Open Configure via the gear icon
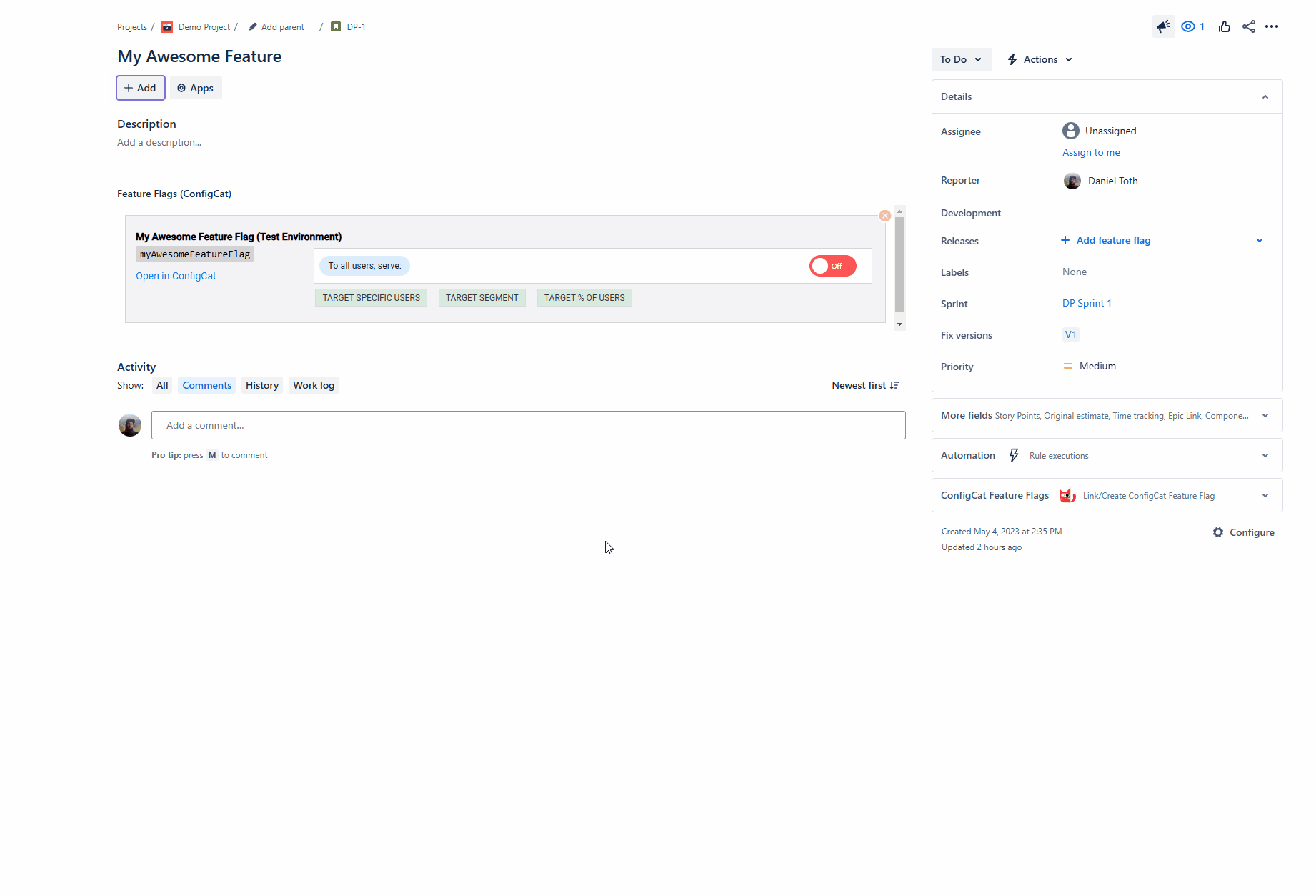This screenshot has width=1316, height=896. coord(1218,532)
